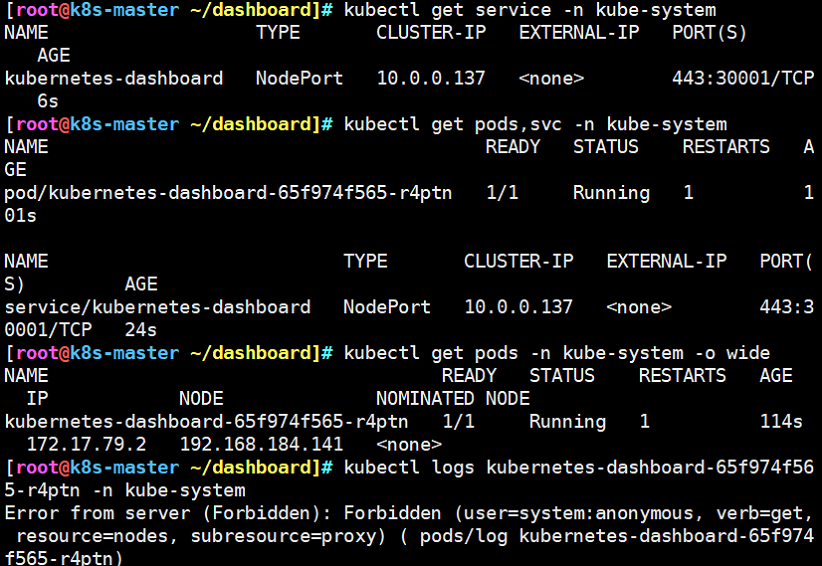Click user=system:anonymous in error message
This screenshot has width=822, height=566.
click(578, 513)
